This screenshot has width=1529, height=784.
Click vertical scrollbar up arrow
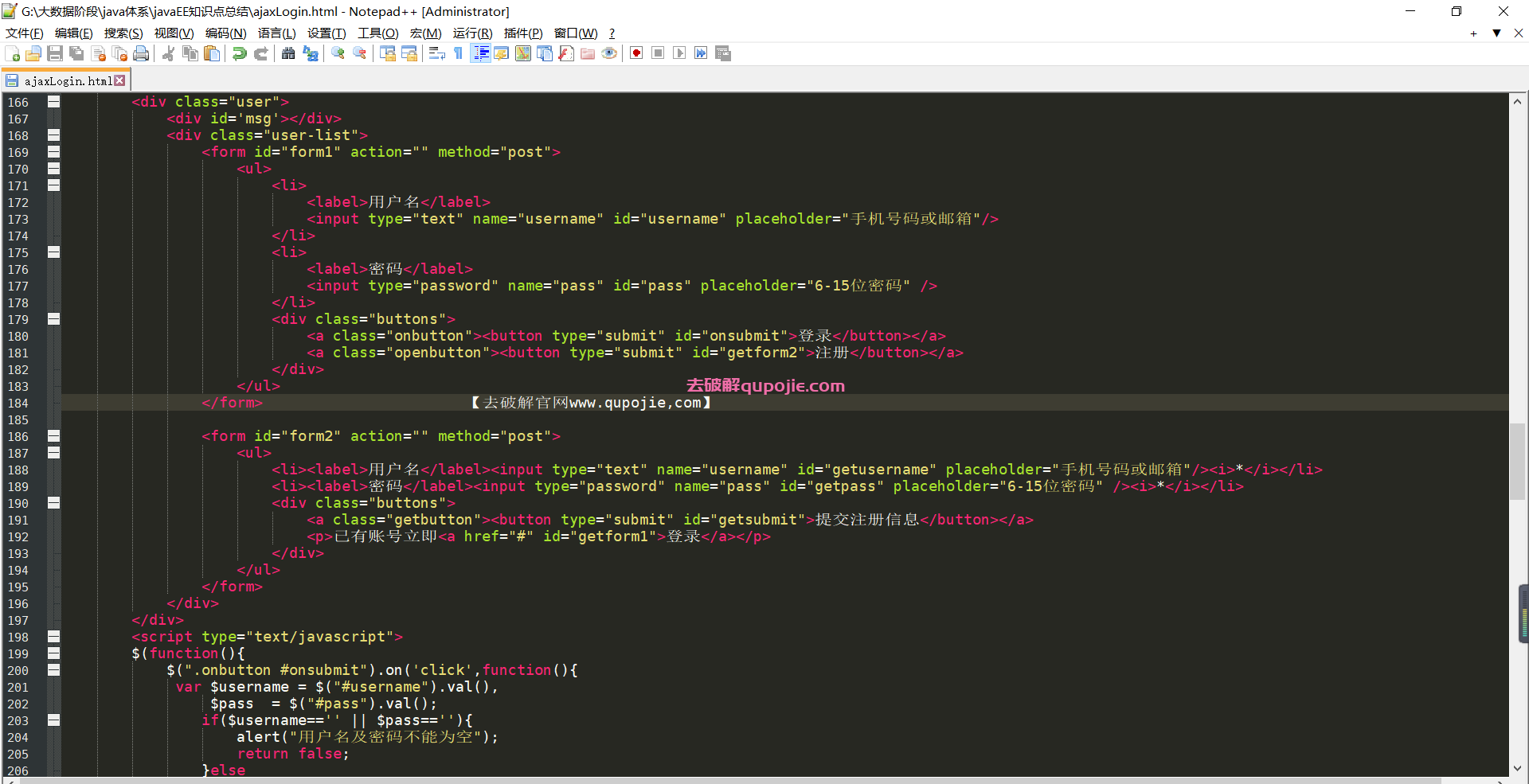click(x=1518, y=102)
